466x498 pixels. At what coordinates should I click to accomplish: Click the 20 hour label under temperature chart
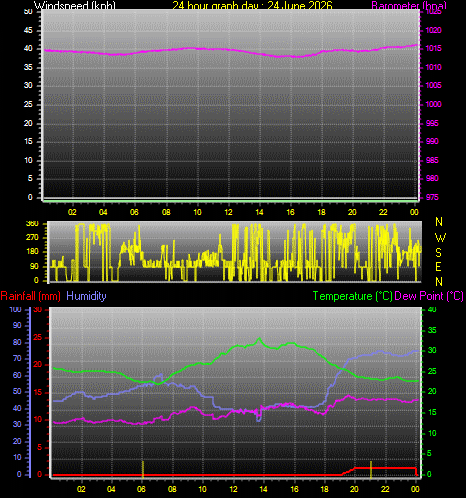[354, 489]
